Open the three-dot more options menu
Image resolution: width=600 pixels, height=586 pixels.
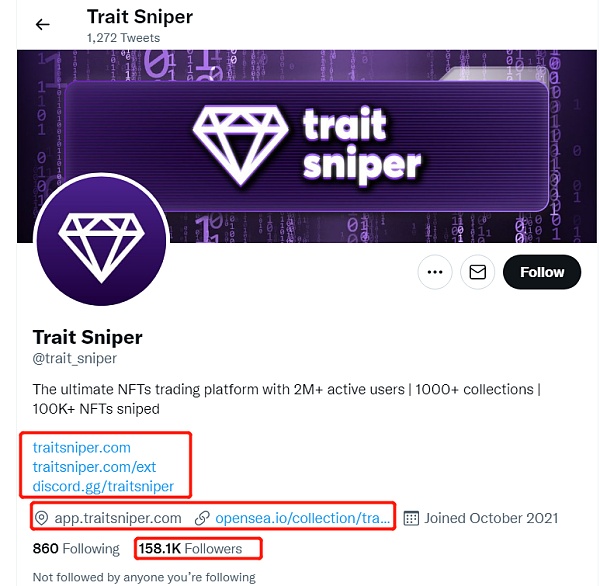pyautogui.click(x=435, y=272)
